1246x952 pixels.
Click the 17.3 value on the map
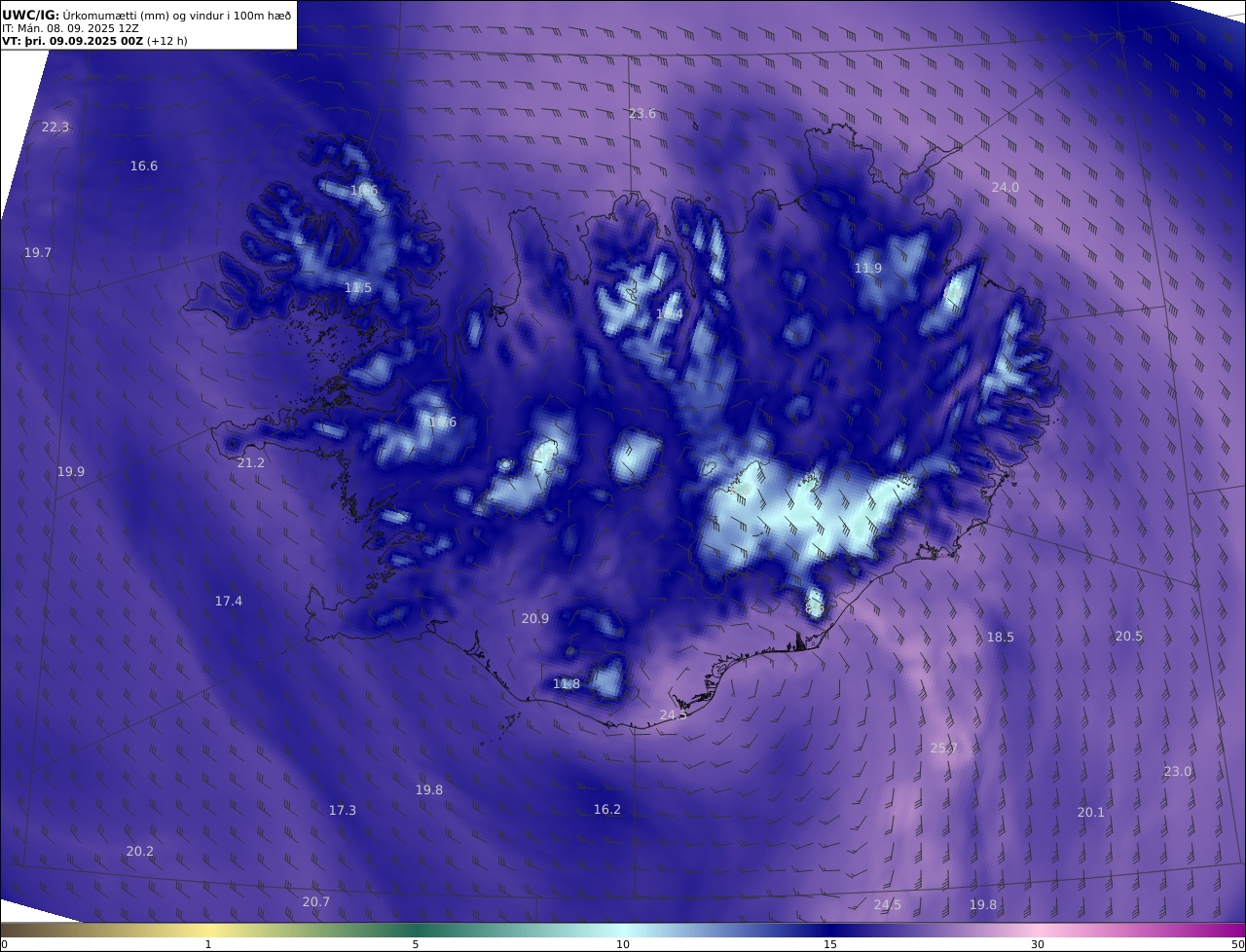pyautogui.click(x=343, y=810)
